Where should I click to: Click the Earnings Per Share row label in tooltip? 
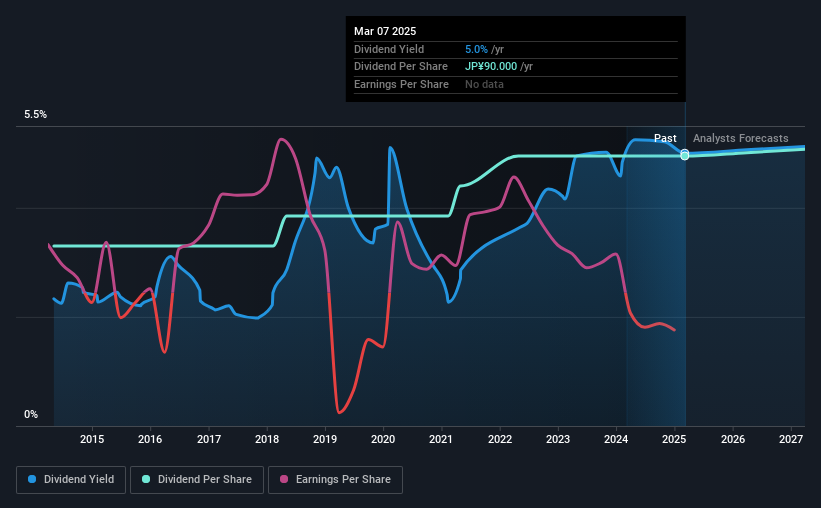pyautogui.click(x=401, y=84)
